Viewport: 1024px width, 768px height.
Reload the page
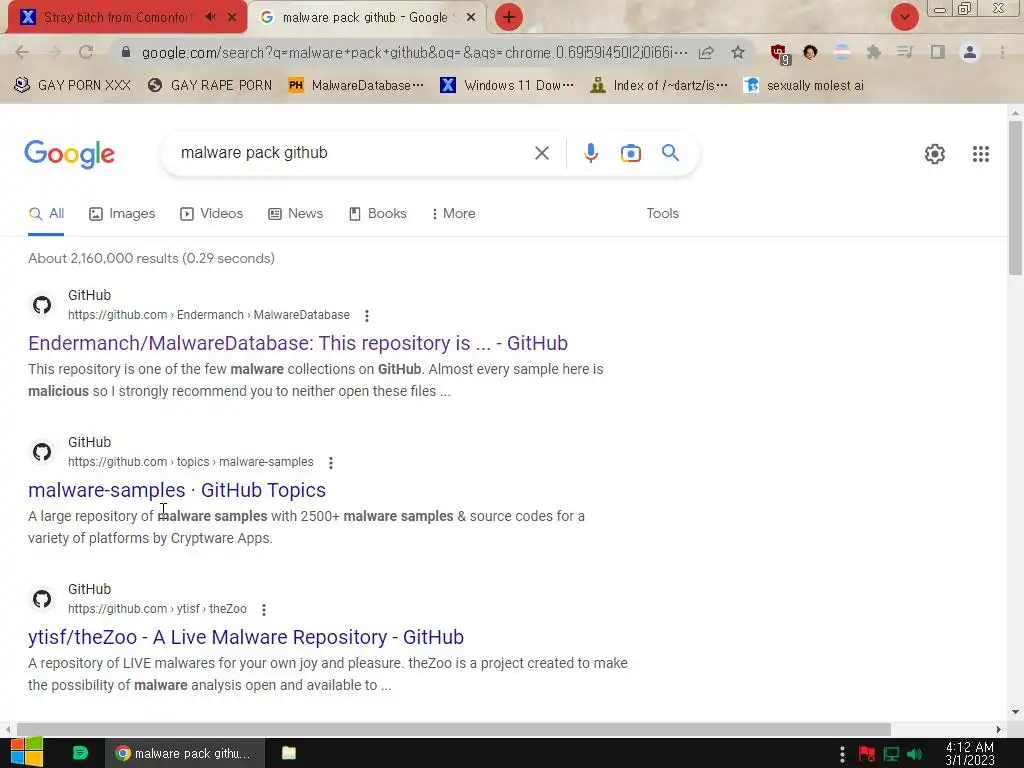[x=86, y=52]
